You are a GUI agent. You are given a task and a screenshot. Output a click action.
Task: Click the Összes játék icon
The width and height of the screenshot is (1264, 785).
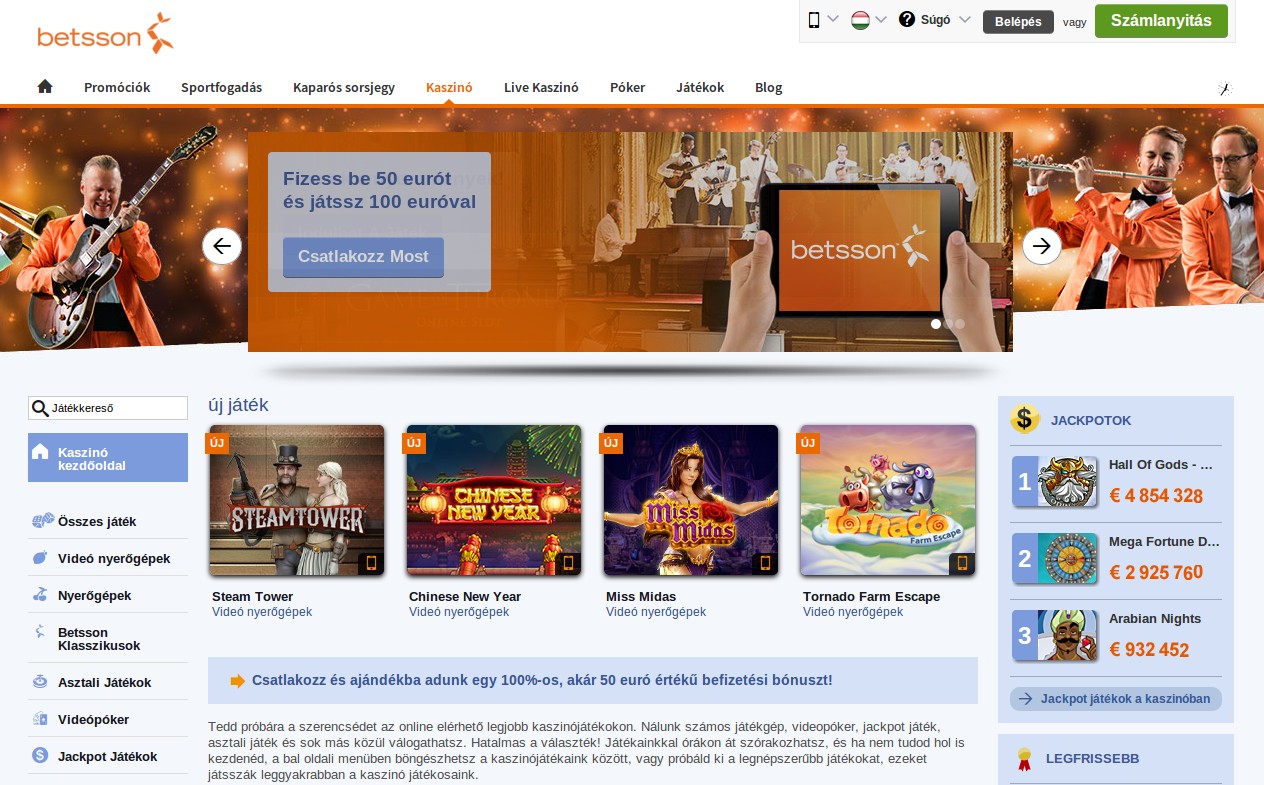41,521
